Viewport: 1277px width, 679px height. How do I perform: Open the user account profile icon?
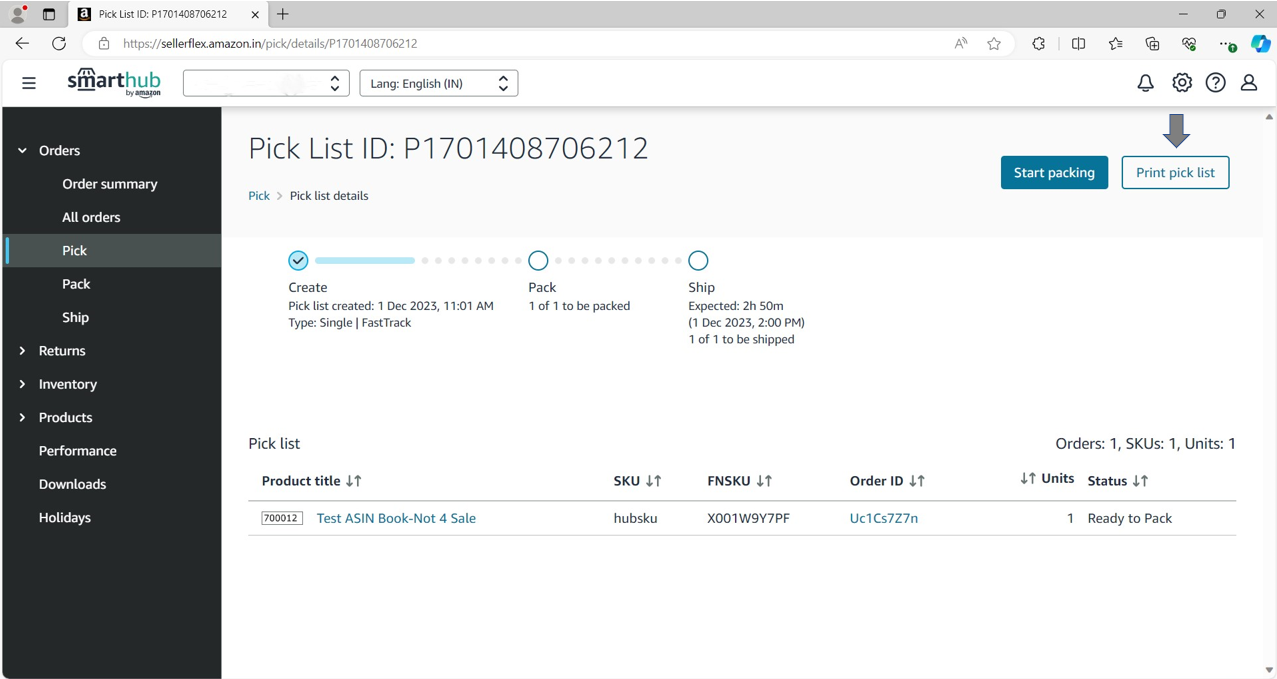[1249, 83]
